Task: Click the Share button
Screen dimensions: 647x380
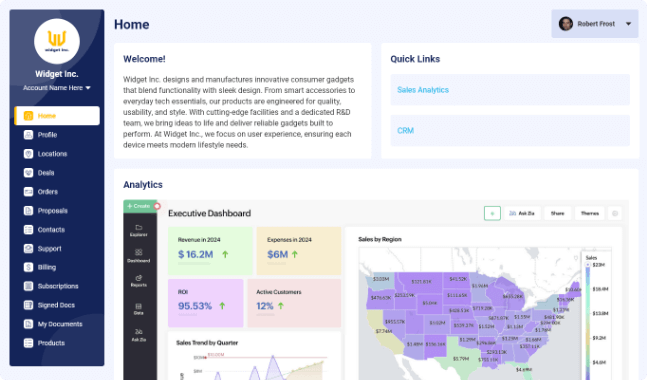Action: (x=557, y=213)
